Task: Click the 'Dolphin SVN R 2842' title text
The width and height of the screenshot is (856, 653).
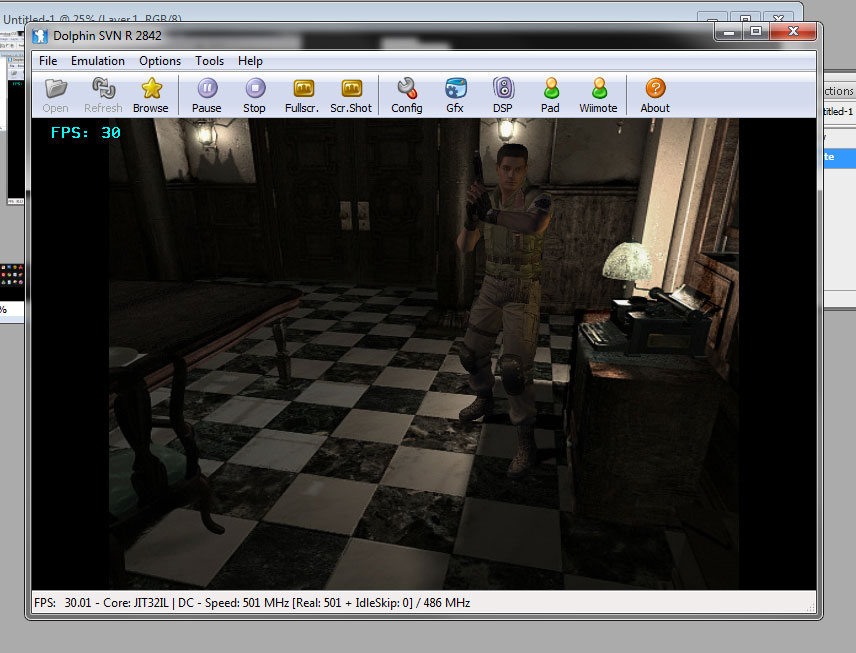Action: tap(107, 36)
